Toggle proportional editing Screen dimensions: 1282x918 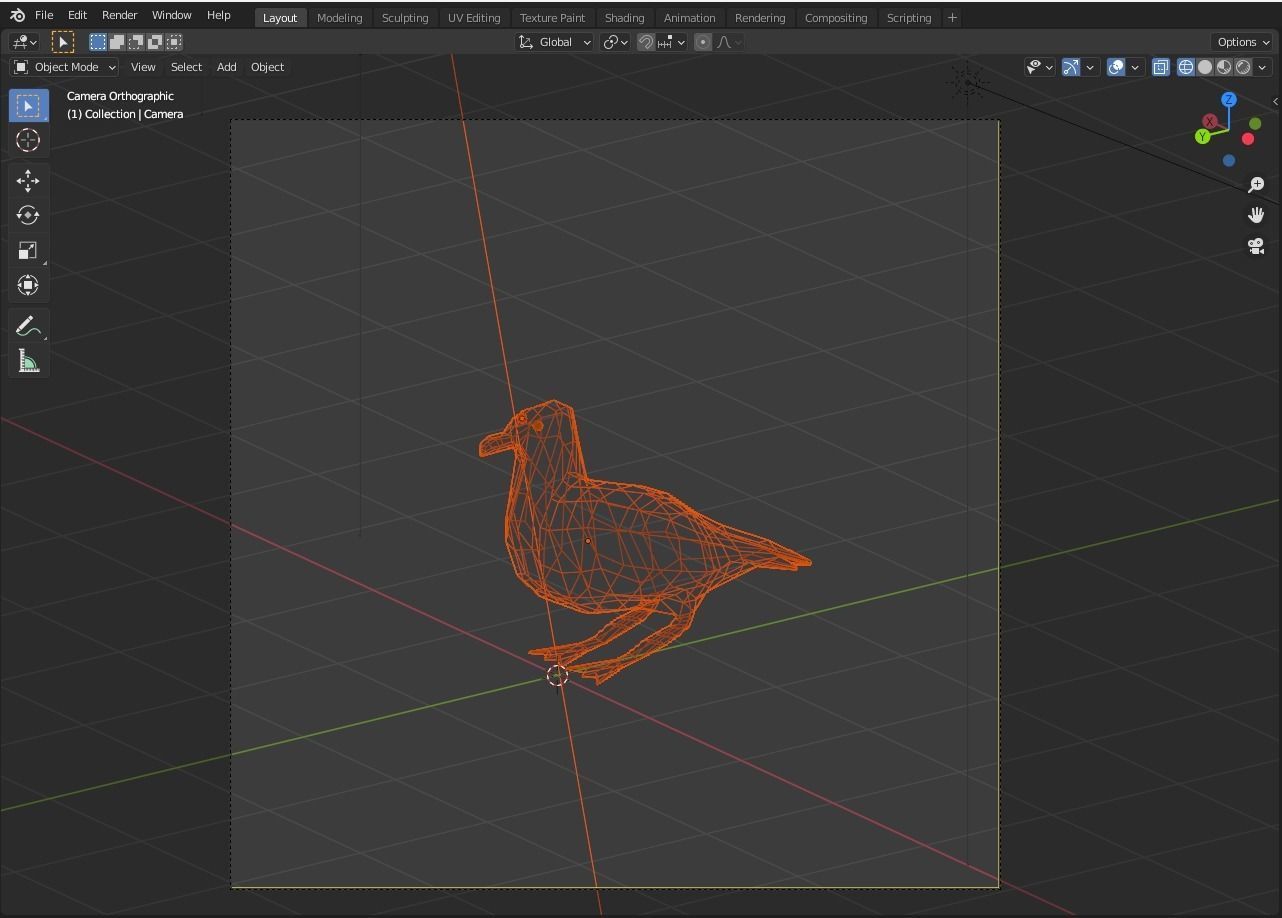[703, 42]
